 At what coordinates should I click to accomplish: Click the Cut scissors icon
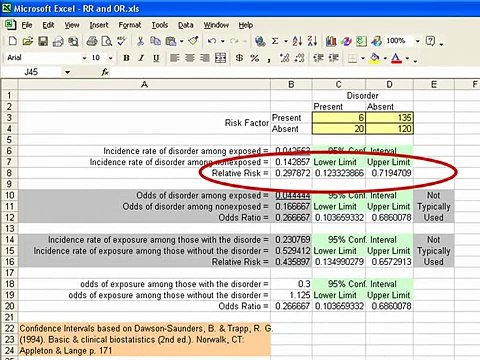[x=140, y=41]
